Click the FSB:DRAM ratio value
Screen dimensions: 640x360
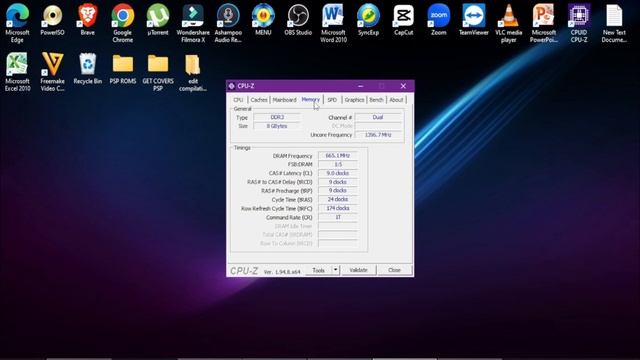tap(338, 164)
